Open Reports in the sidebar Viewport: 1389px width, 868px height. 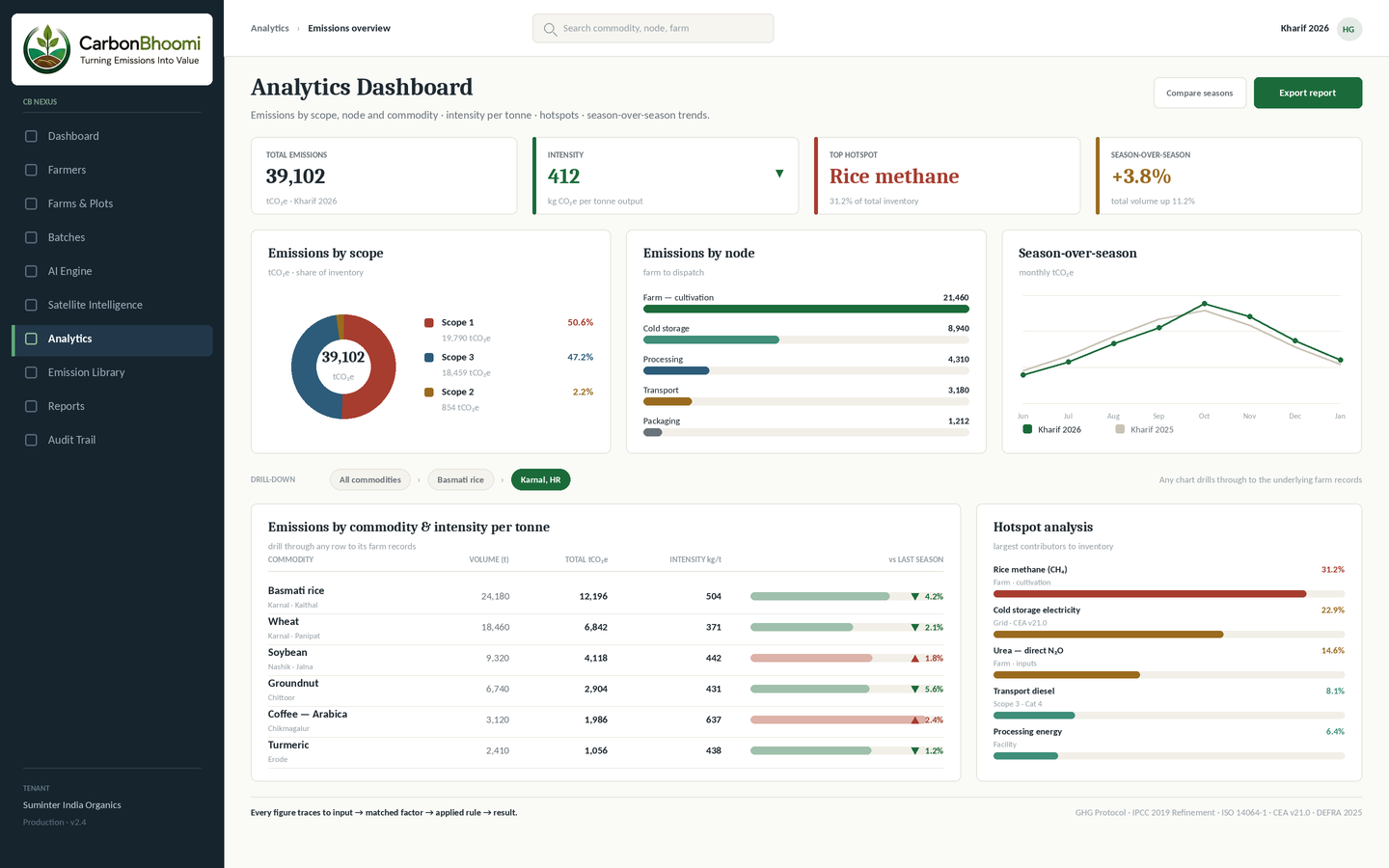click(x=112, y=406)
